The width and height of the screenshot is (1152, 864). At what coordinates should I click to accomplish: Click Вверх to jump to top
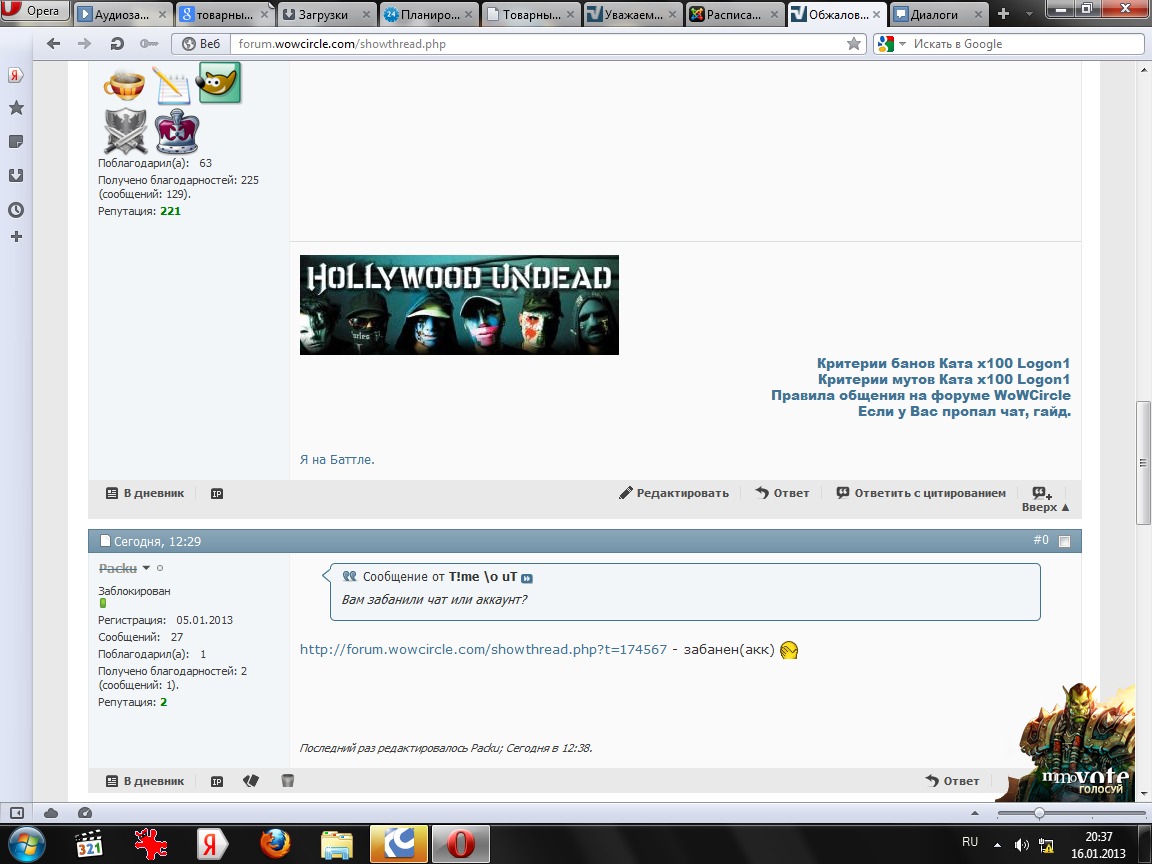coord(1045,507)
